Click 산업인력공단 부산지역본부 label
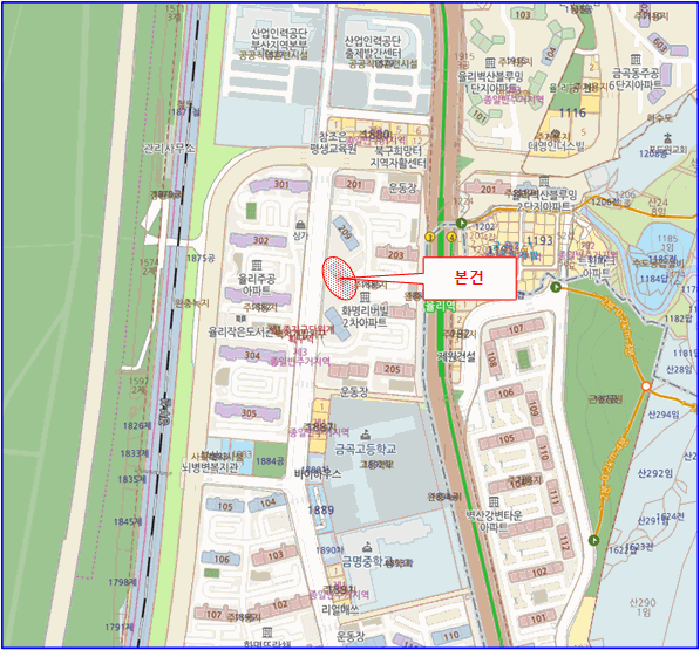Image resolution: width=700 pixels, height=650 pixels. point(279,38)
